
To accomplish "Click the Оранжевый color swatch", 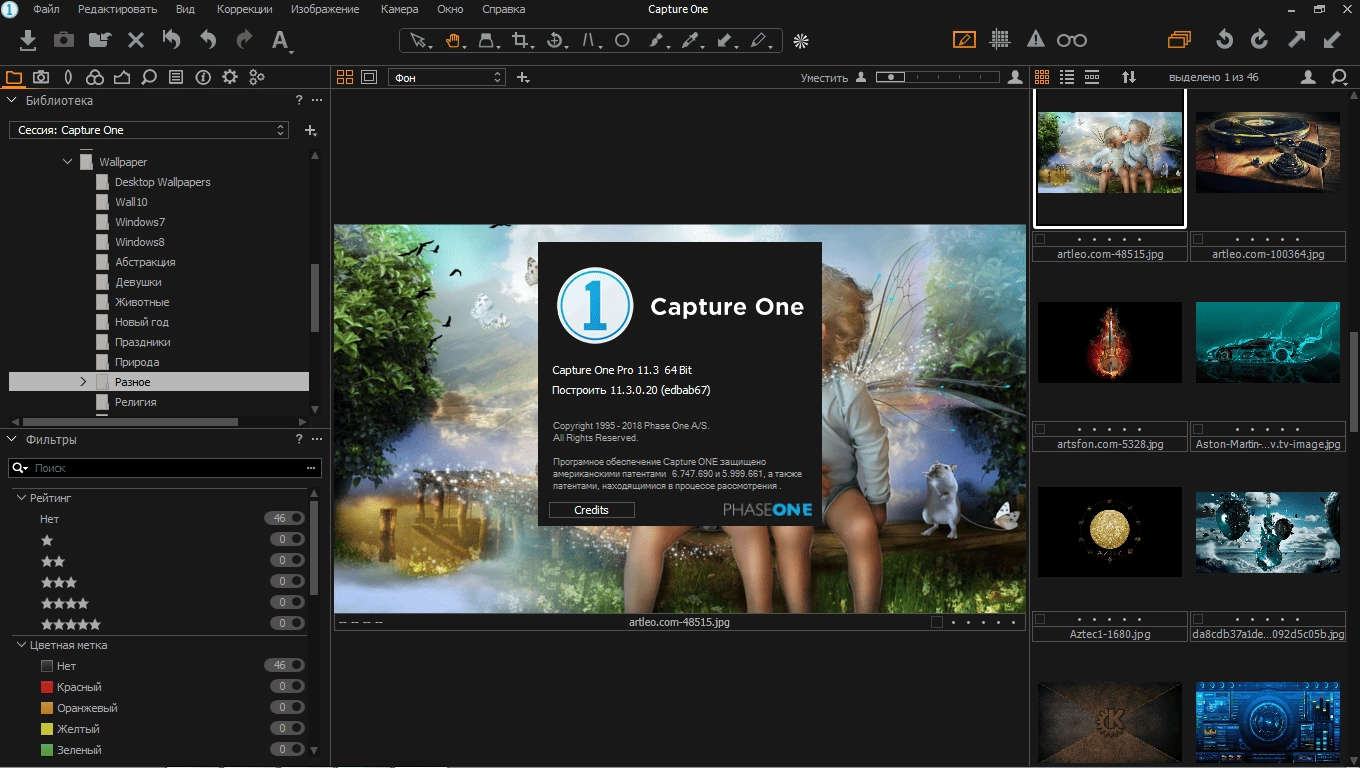I will pos(46,708).
